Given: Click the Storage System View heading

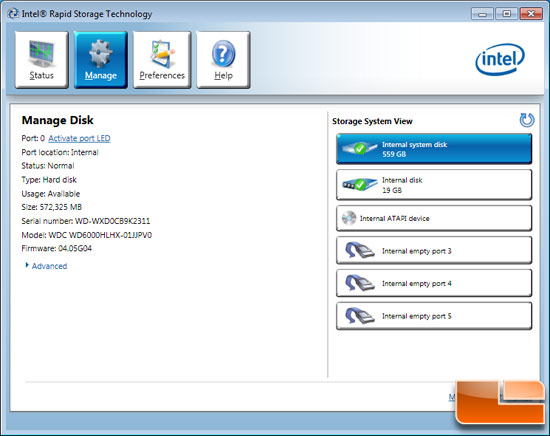Looking at the screenshot, I should click(372, 121).
